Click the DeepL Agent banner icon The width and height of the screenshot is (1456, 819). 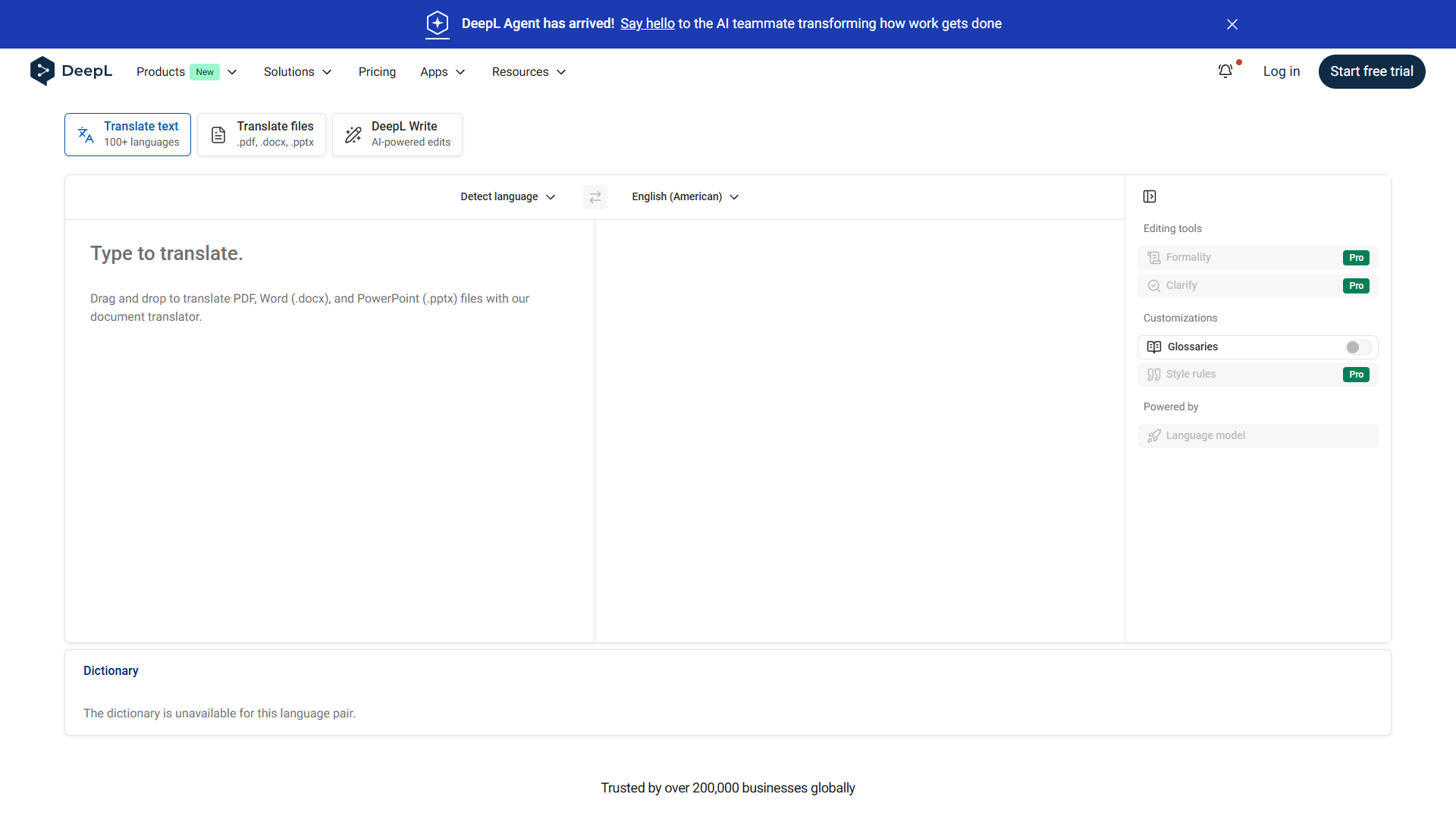(x=438, y=24)
